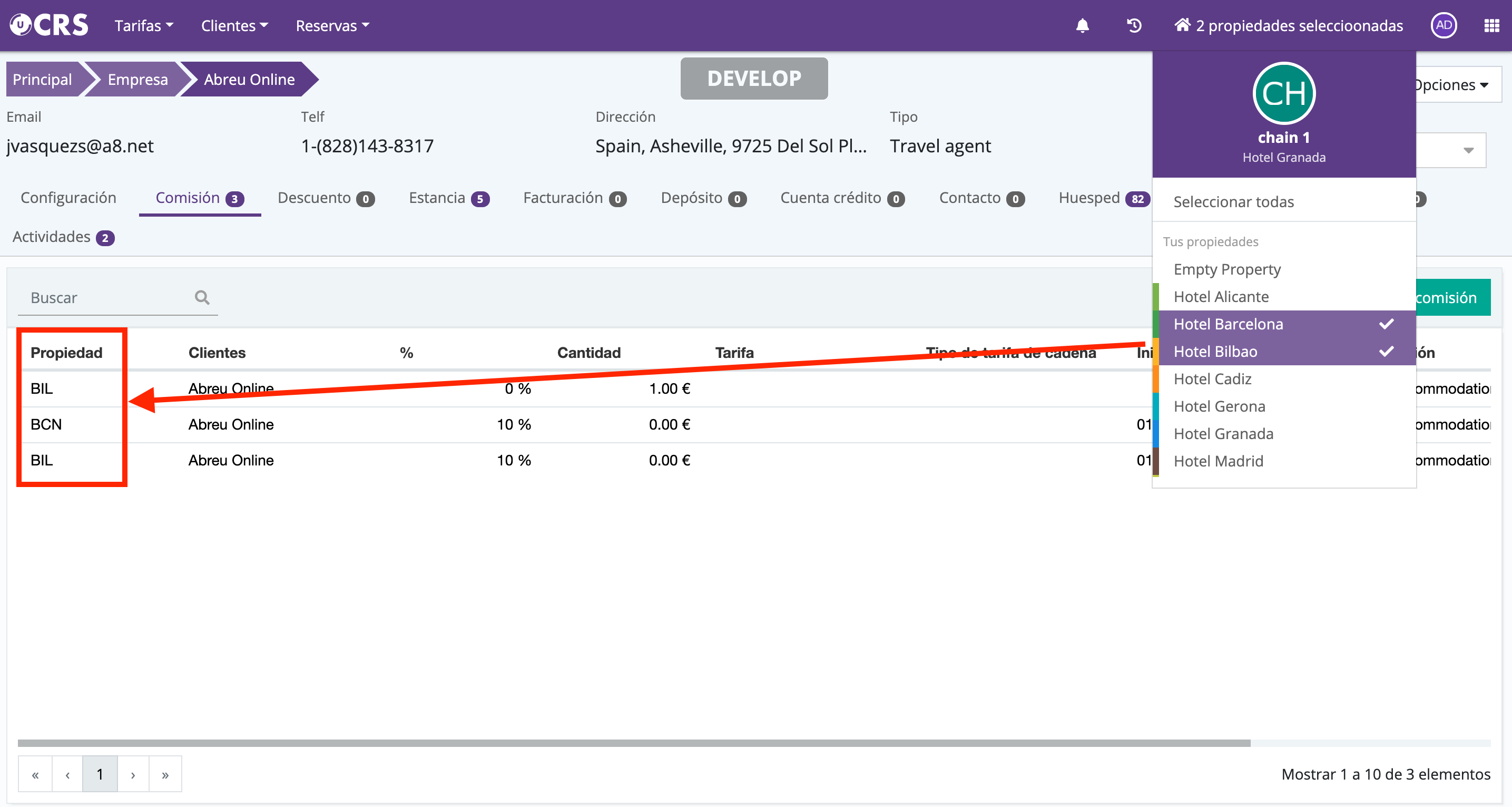Viewport: 1512px width, 807px height.
Task: Click the house properties icon
Action: click(1182, 25)
